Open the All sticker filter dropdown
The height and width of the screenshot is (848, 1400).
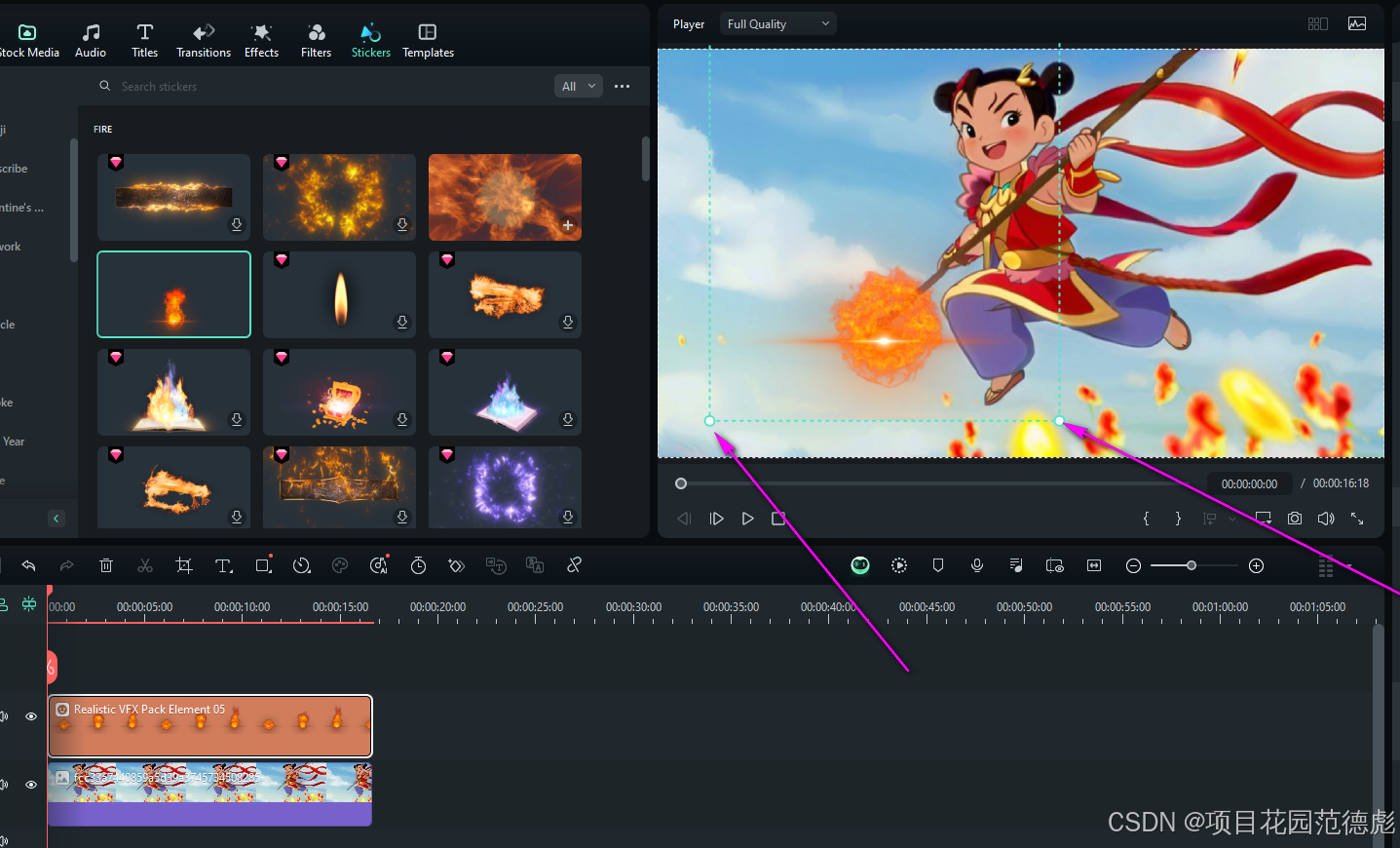point(579,86)
